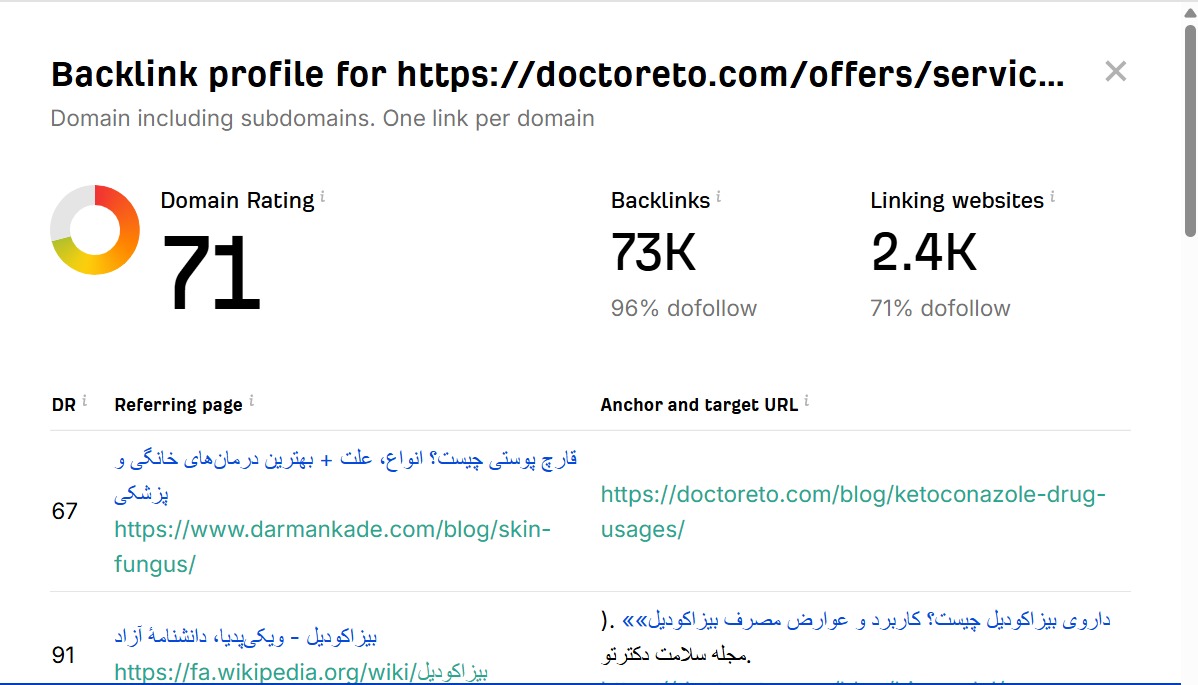Open the Domain Rating info tooltip
The height and width of the screenshot is (685, 1198).
pos(322,195)
